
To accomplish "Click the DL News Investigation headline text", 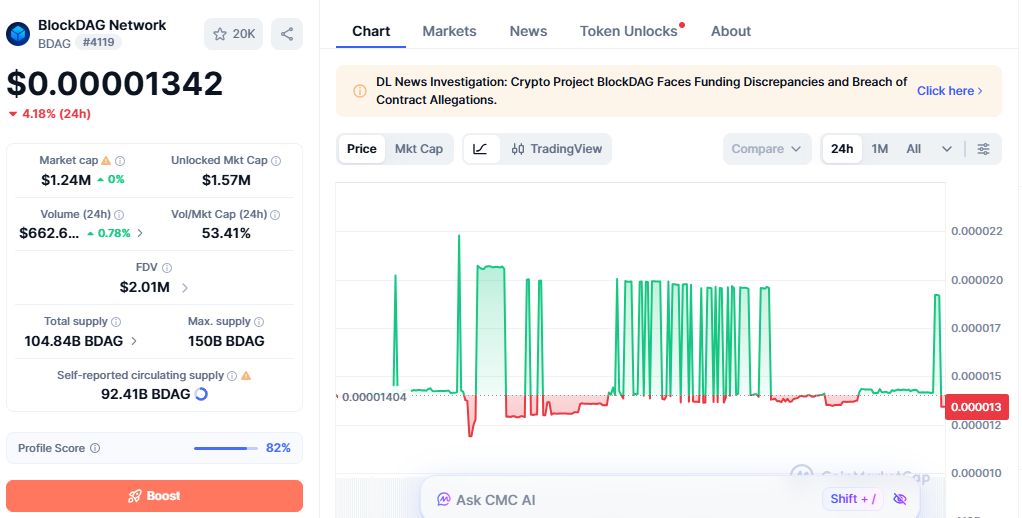I will pyautogui.click(x=641, y=91).
